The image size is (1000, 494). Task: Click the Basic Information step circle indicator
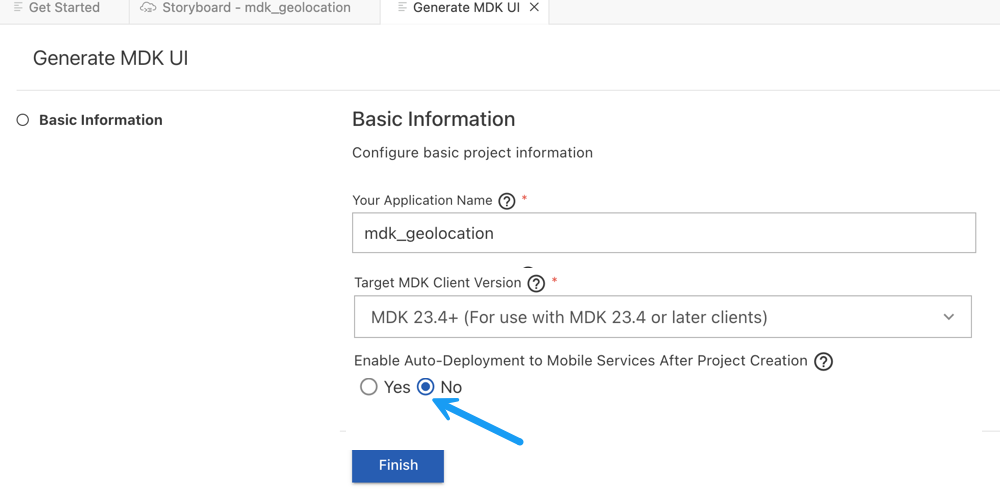click(x=23, y=120)
